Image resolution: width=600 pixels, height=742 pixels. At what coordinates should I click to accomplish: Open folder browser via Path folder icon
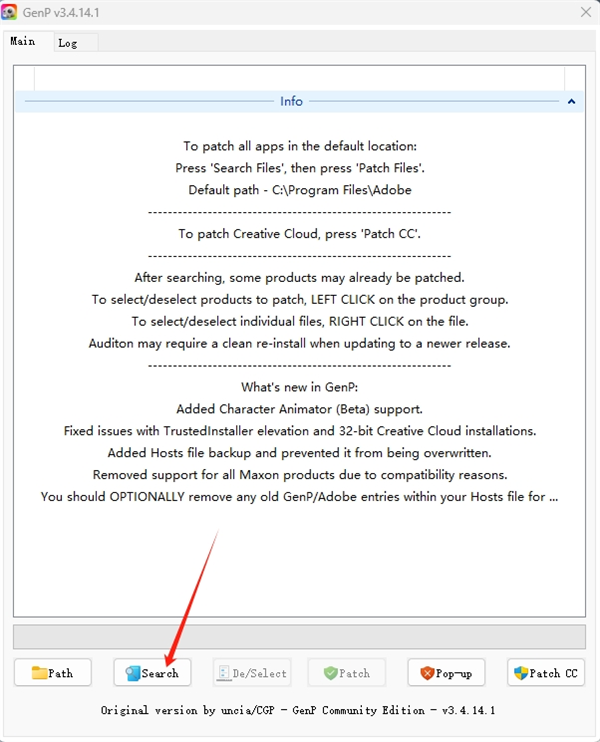coord(39,672)
